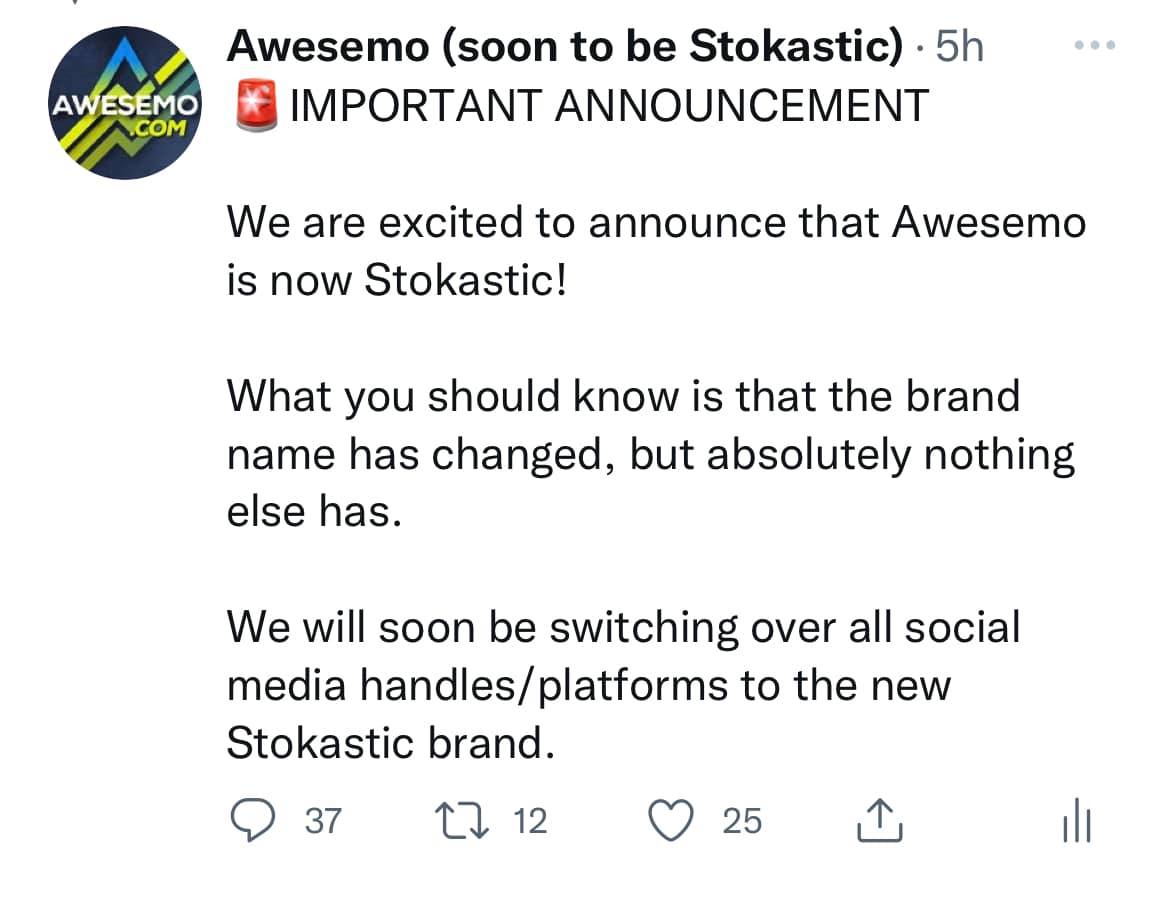The height and width of the screenshot is (905, 1170).
Task: Click the reply speech bubble icon
Action: (x=252, y=820)
